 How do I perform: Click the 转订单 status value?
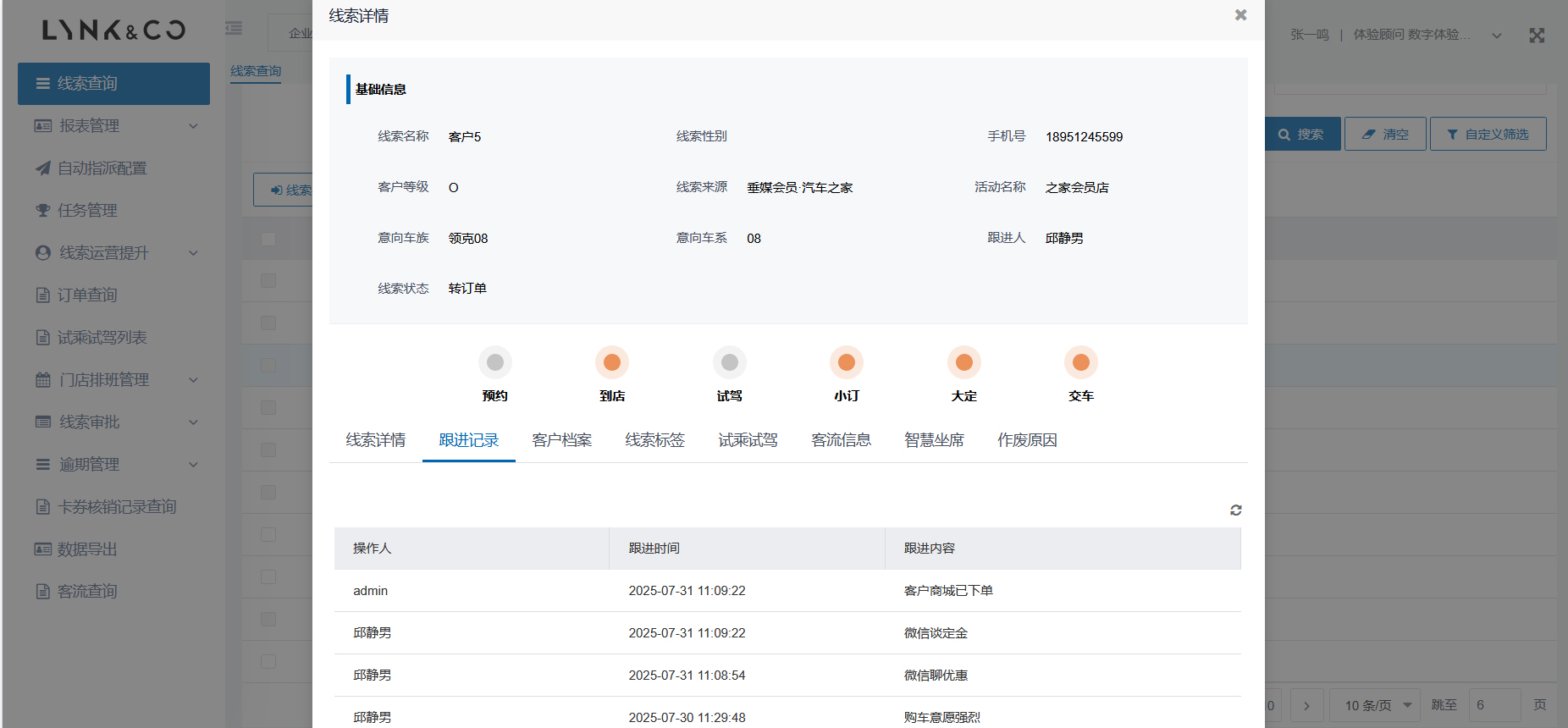tap(467, 289)
